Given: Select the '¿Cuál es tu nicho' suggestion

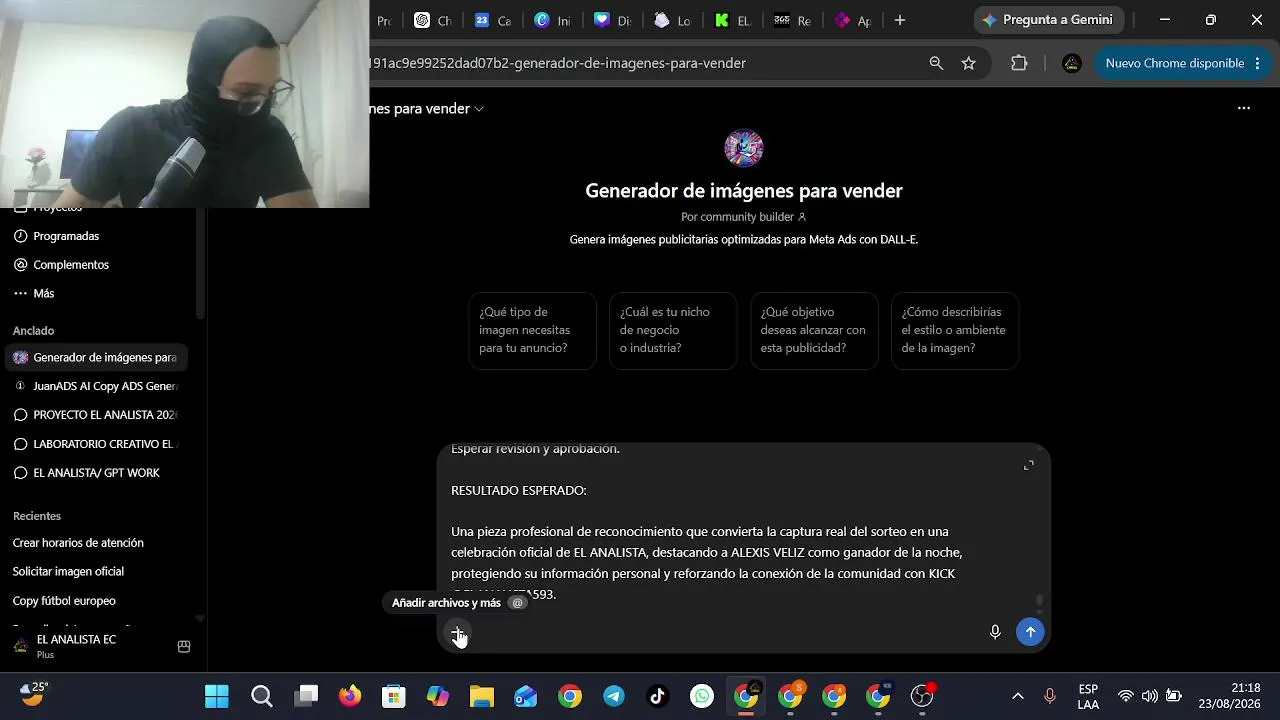Looking at the screenshot, I should point(673,331).
